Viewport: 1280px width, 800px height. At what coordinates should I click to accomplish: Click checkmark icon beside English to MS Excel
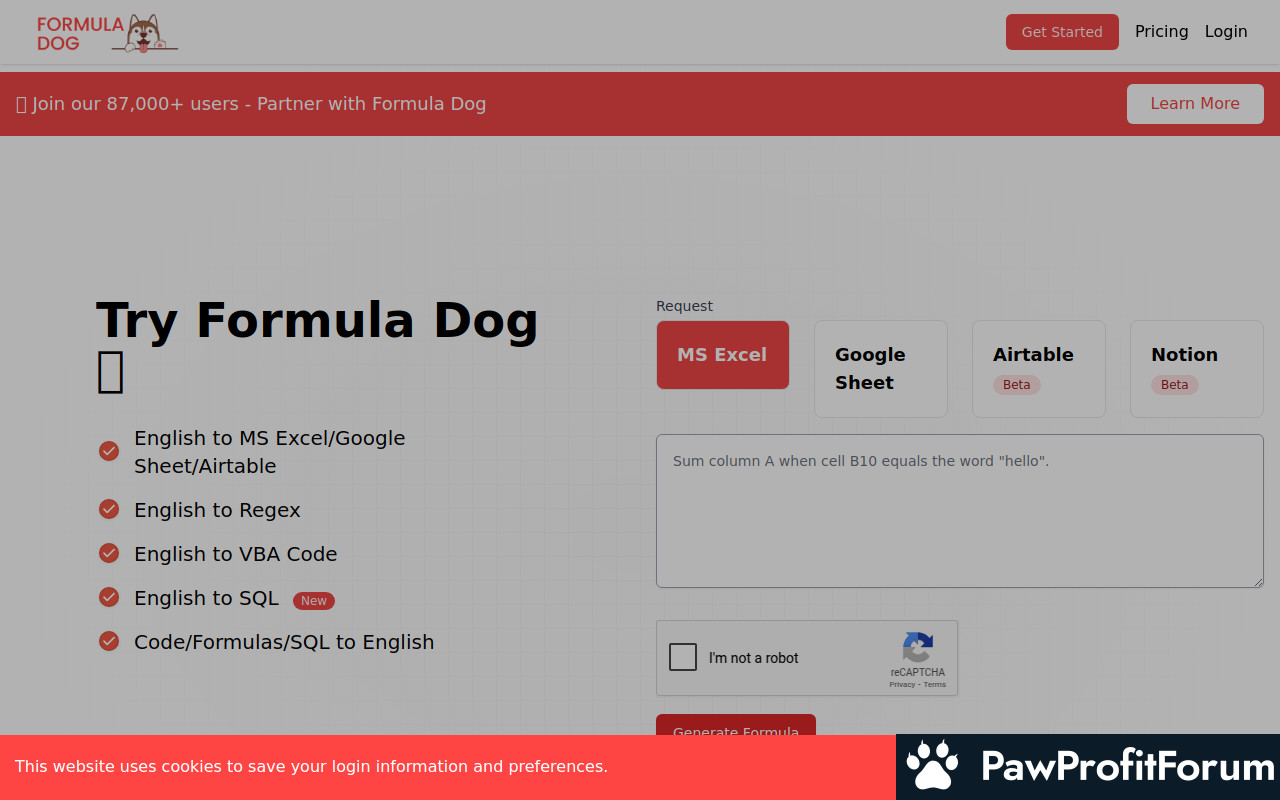click(109, 451)
